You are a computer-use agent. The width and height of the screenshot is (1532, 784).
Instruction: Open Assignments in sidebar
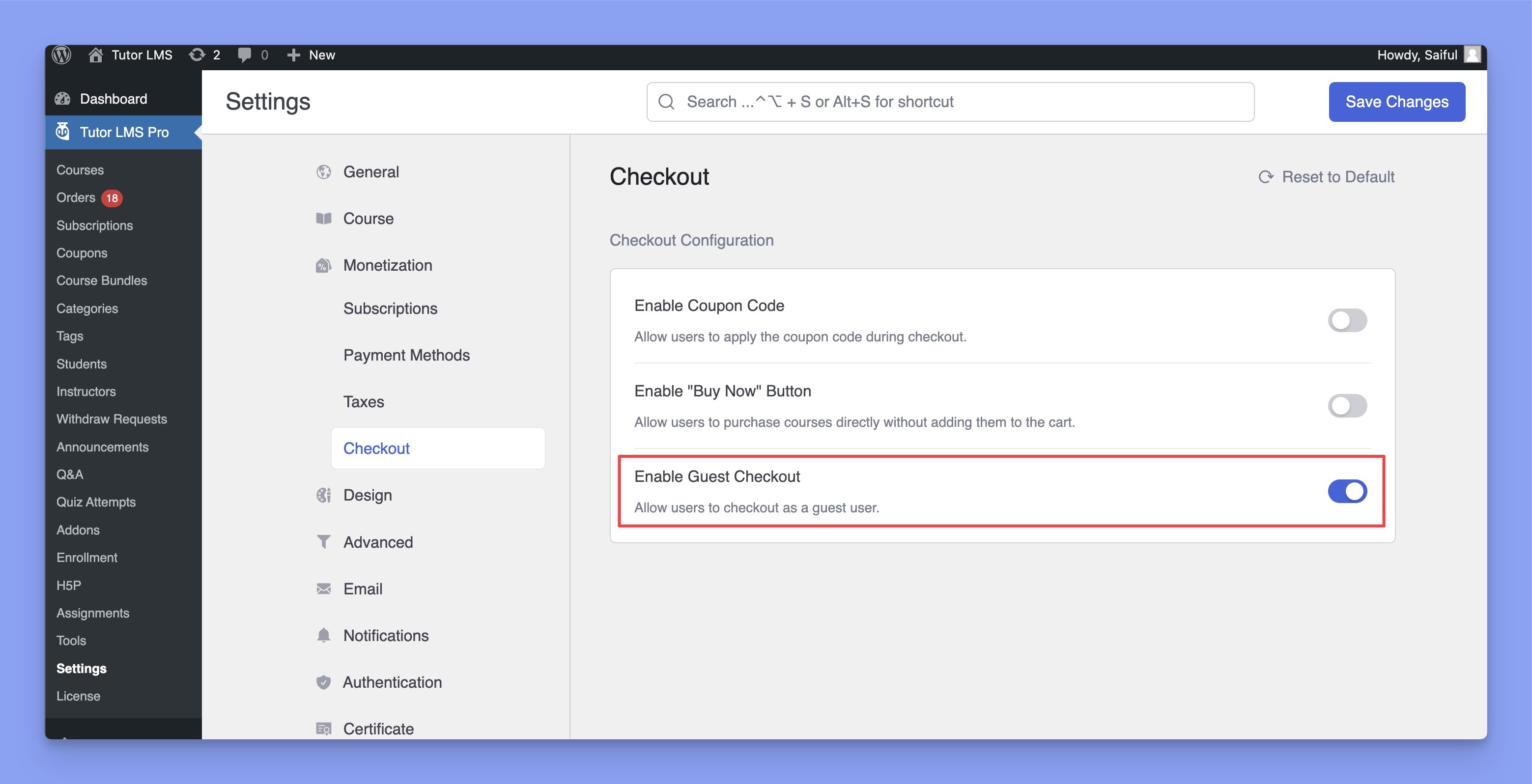coord(93,613)
